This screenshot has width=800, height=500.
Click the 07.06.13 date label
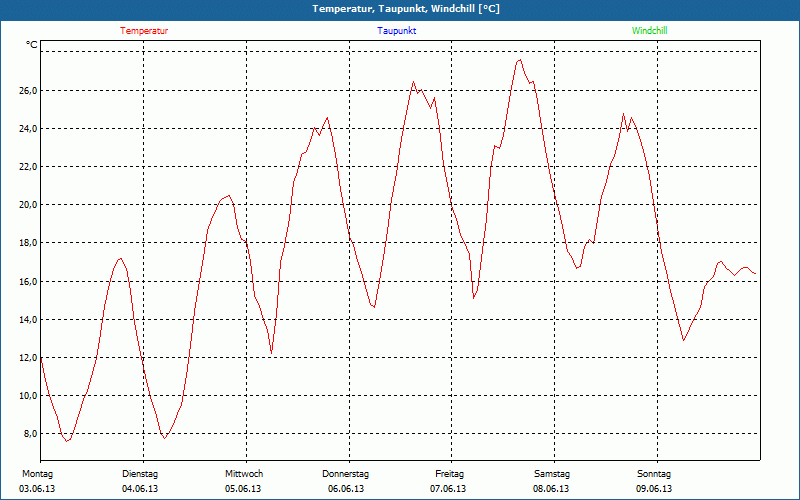pyautogui.click(x=448, y=489)
